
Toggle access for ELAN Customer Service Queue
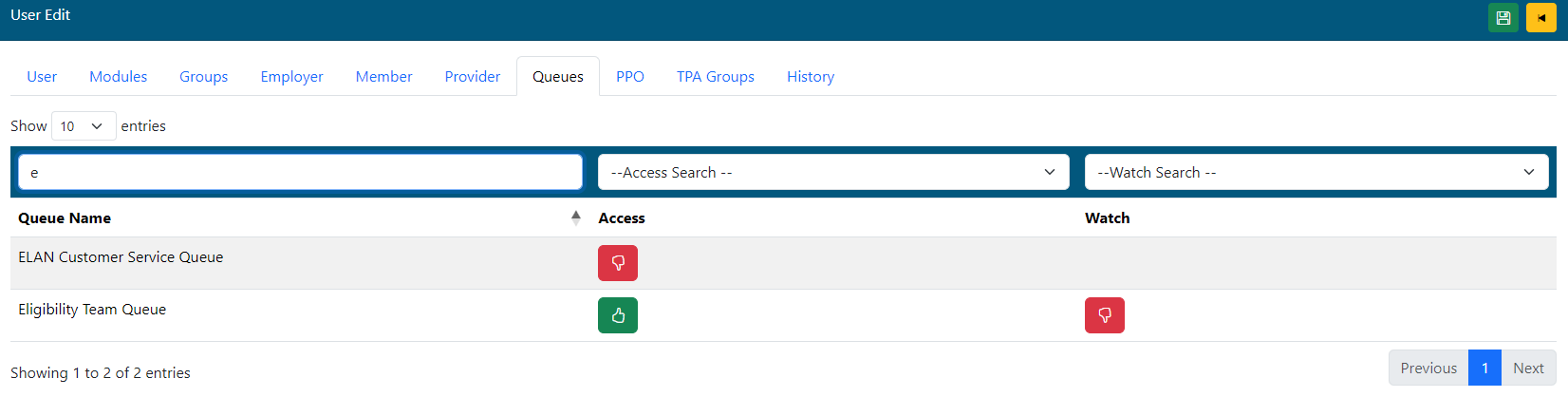(617, 263)
